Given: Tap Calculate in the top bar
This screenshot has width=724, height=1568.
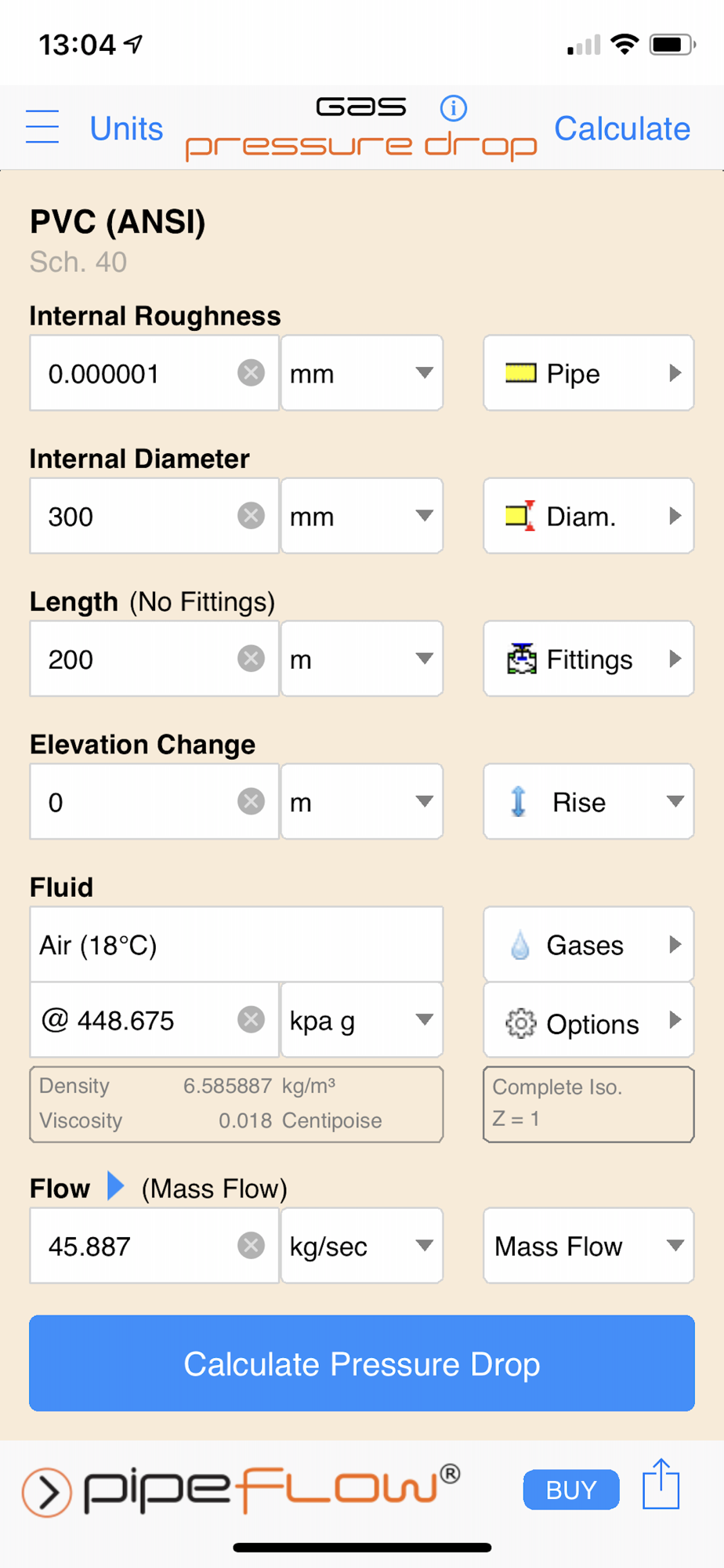Looking at the screenshot, I should (622, 129).
